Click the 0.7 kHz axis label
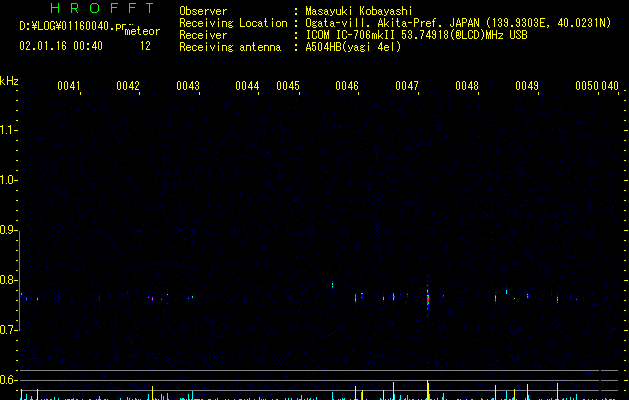This screenshot has height=400, width=629. click(x=8, y=330)
